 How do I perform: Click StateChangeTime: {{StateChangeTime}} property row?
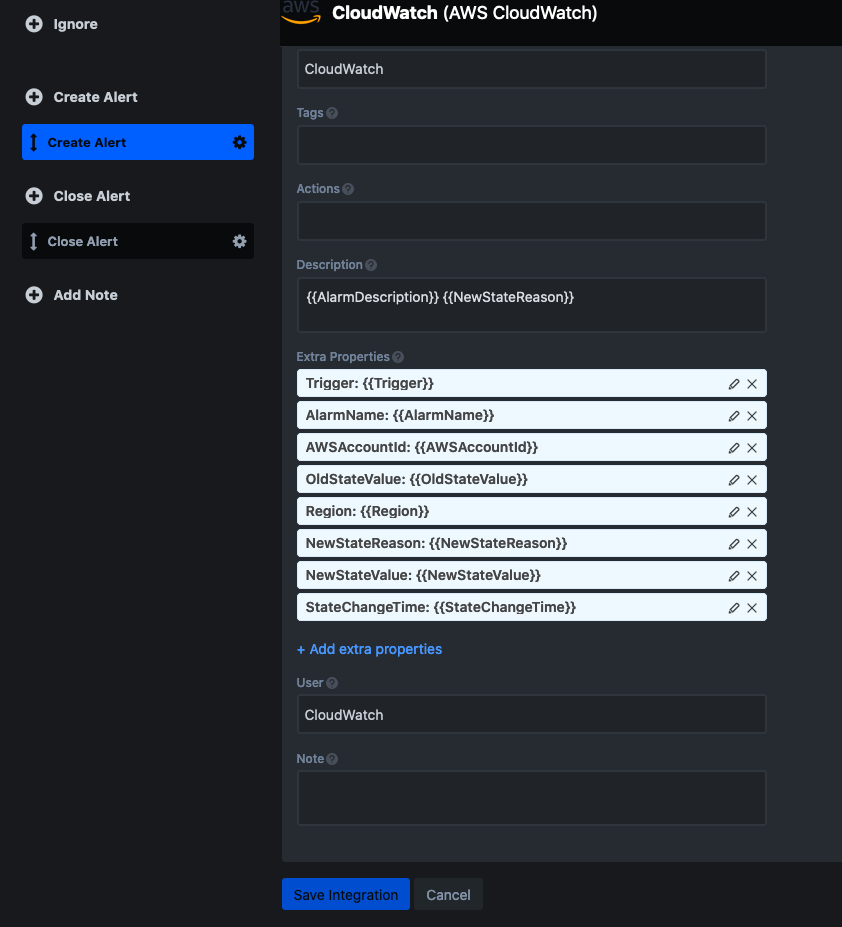click(532, 607)
